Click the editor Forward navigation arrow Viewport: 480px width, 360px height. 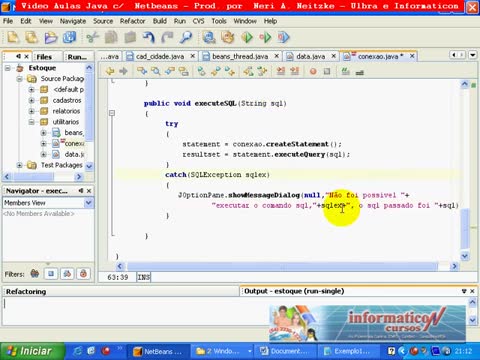124,71
